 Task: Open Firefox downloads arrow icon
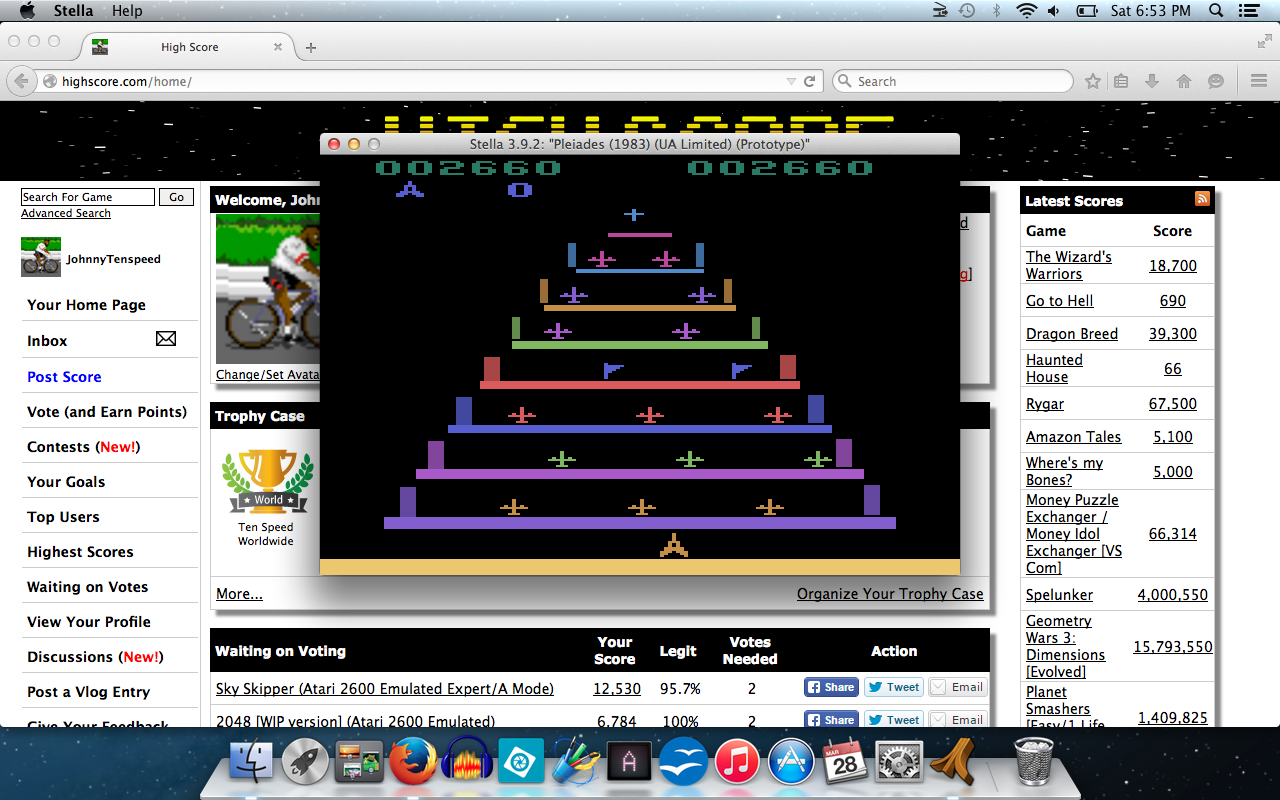(x=1152, y=81)
